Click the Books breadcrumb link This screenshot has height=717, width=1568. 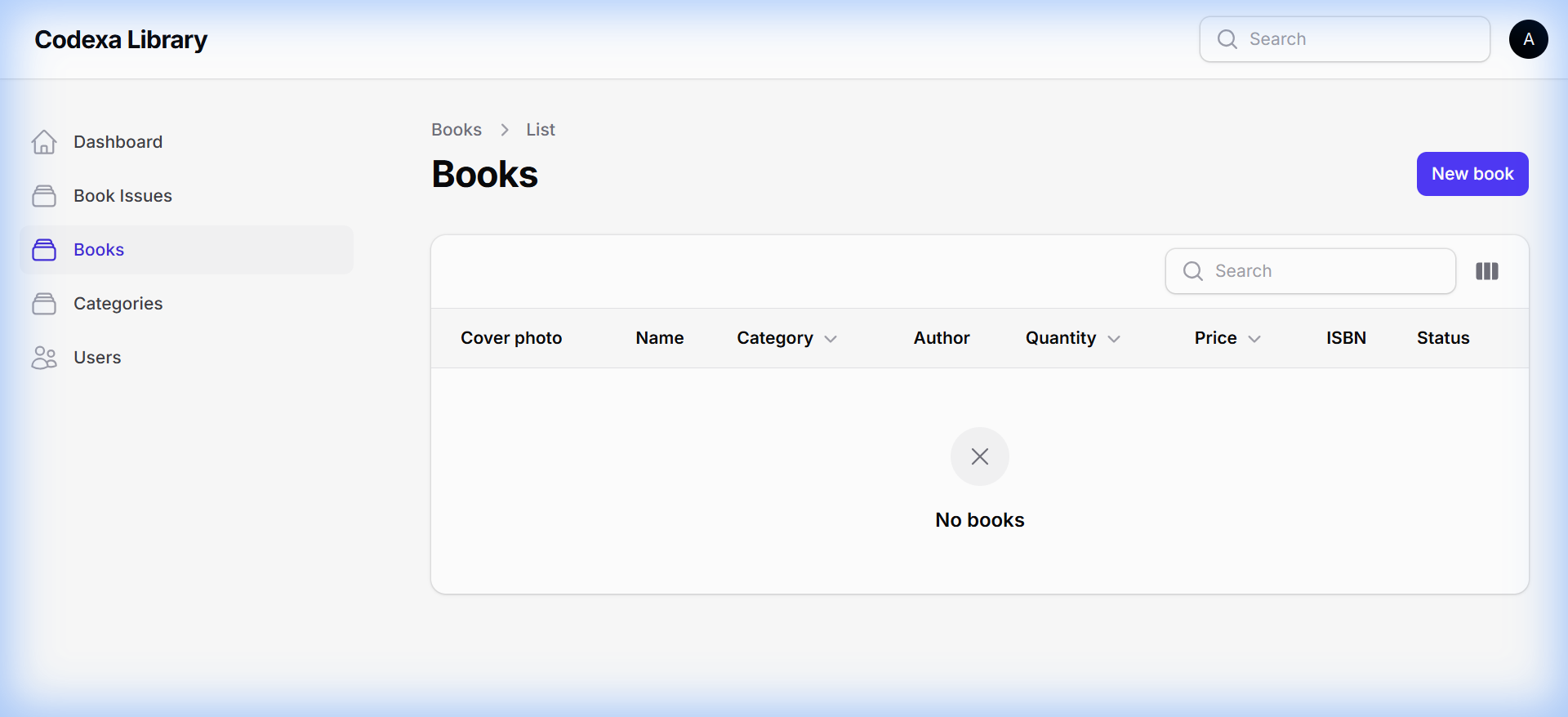(x=456, y=130)
